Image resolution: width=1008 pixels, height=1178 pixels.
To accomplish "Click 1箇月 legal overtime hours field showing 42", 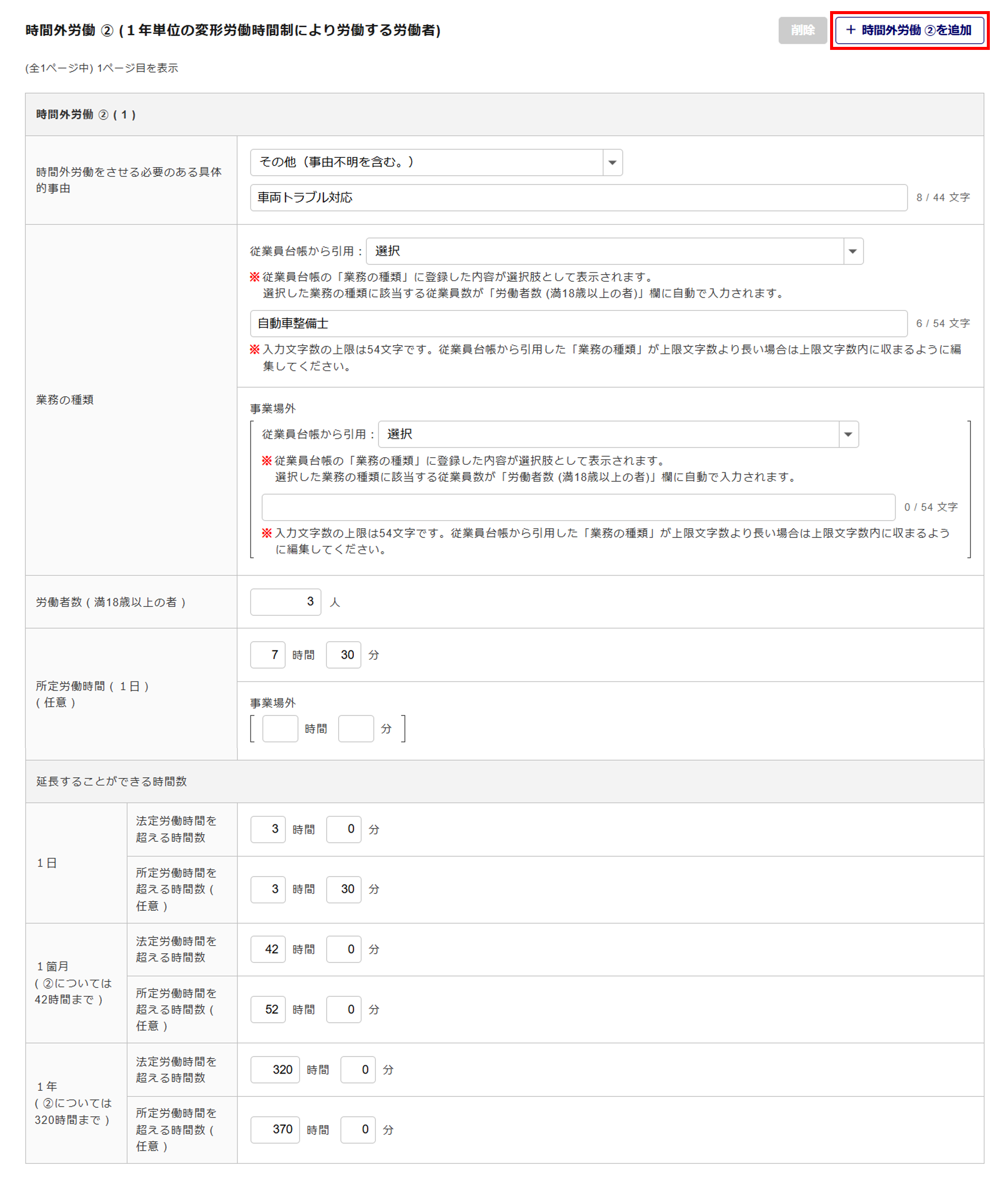I will 268,950.
